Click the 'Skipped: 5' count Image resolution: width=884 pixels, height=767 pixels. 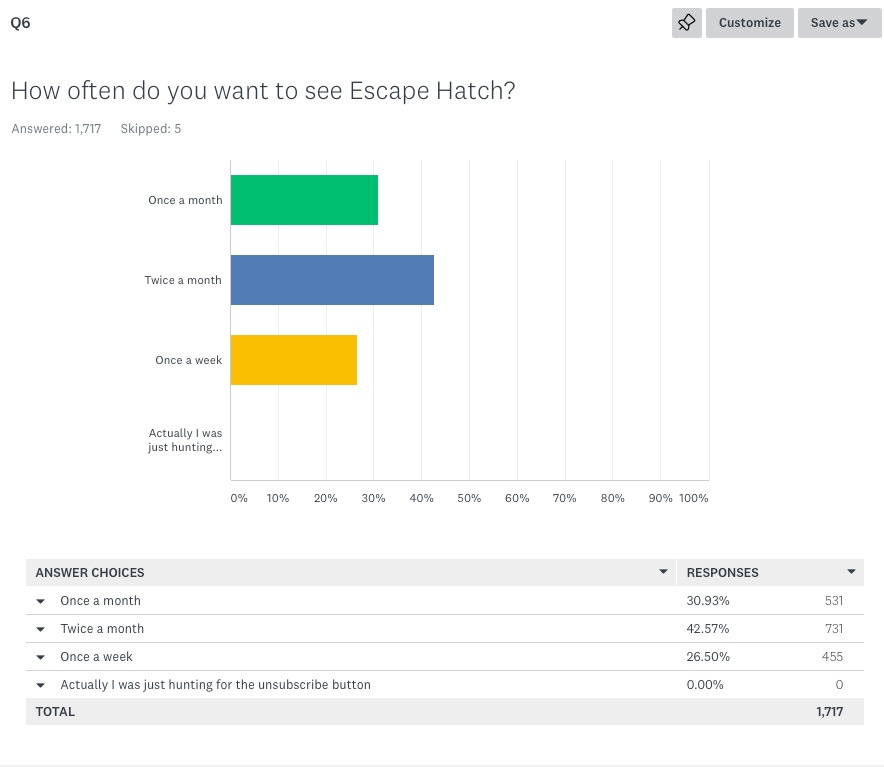pyautogui.click(x=151, y=129)
